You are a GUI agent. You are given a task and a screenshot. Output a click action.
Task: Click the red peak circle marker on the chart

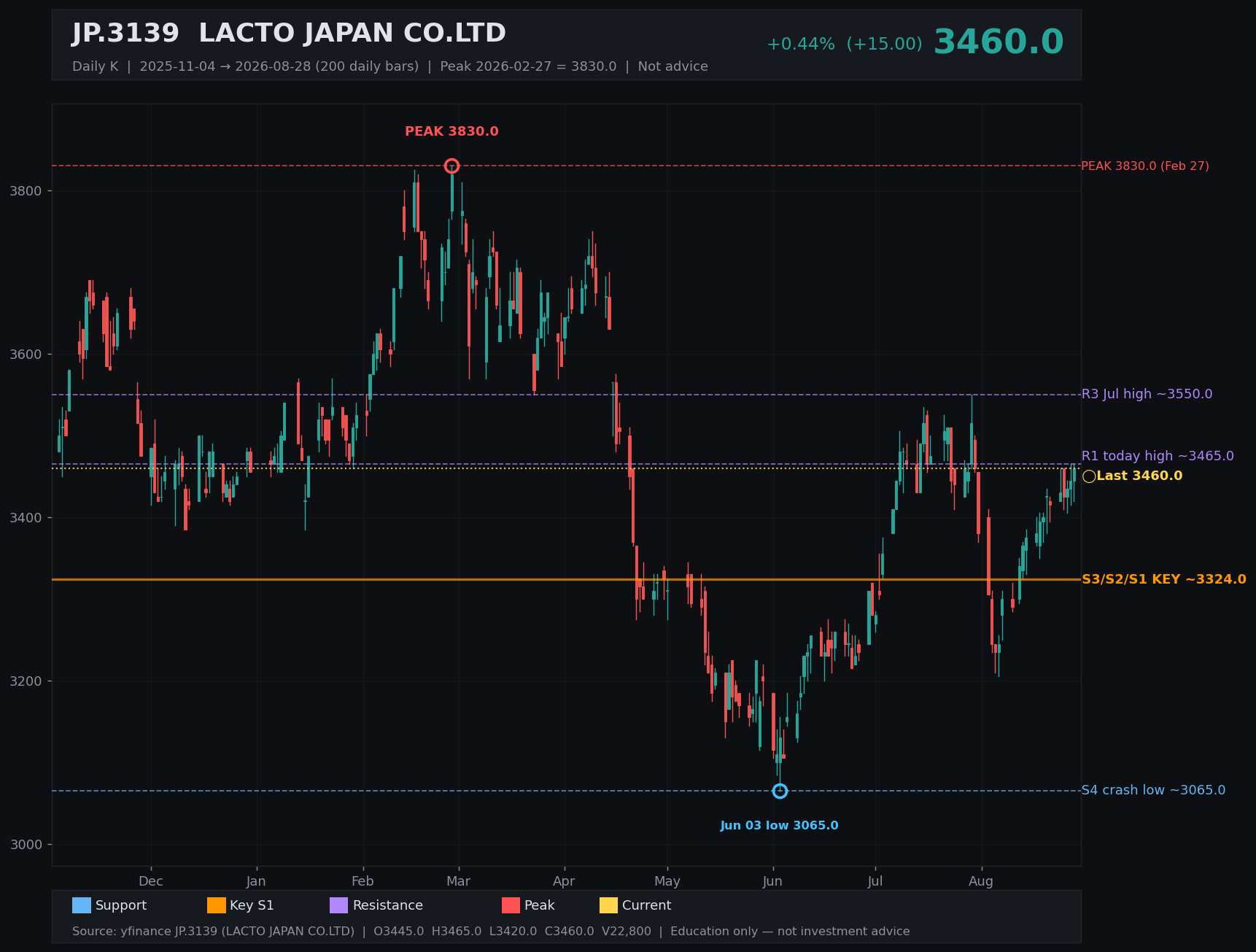coord(451,166)
